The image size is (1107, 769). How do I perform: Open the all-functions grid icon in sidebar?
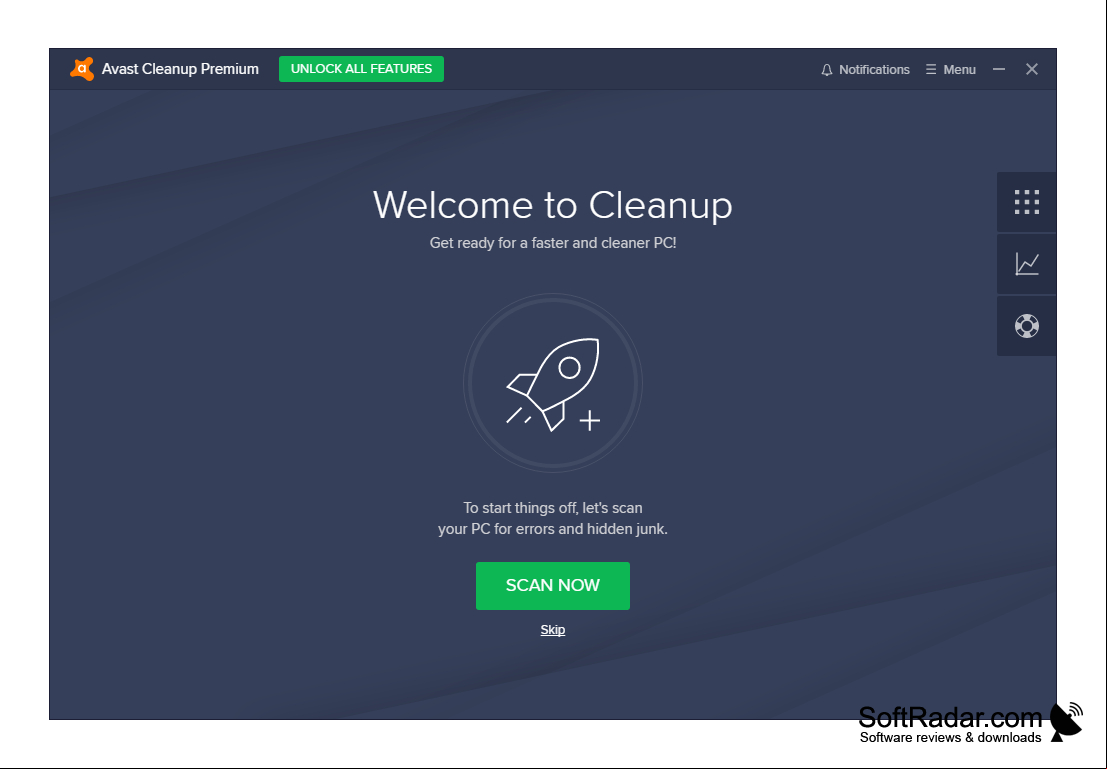point(1027,202)
